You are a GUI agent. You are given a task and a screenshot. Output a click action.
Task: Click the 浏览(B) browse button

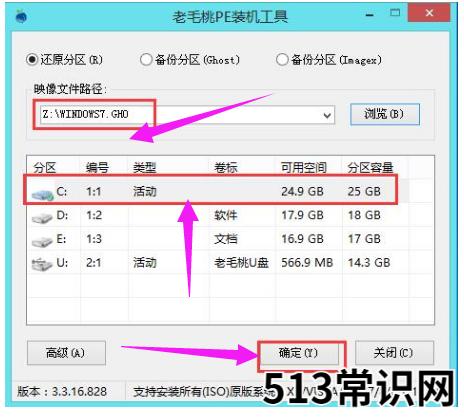(x=385, y=114)
